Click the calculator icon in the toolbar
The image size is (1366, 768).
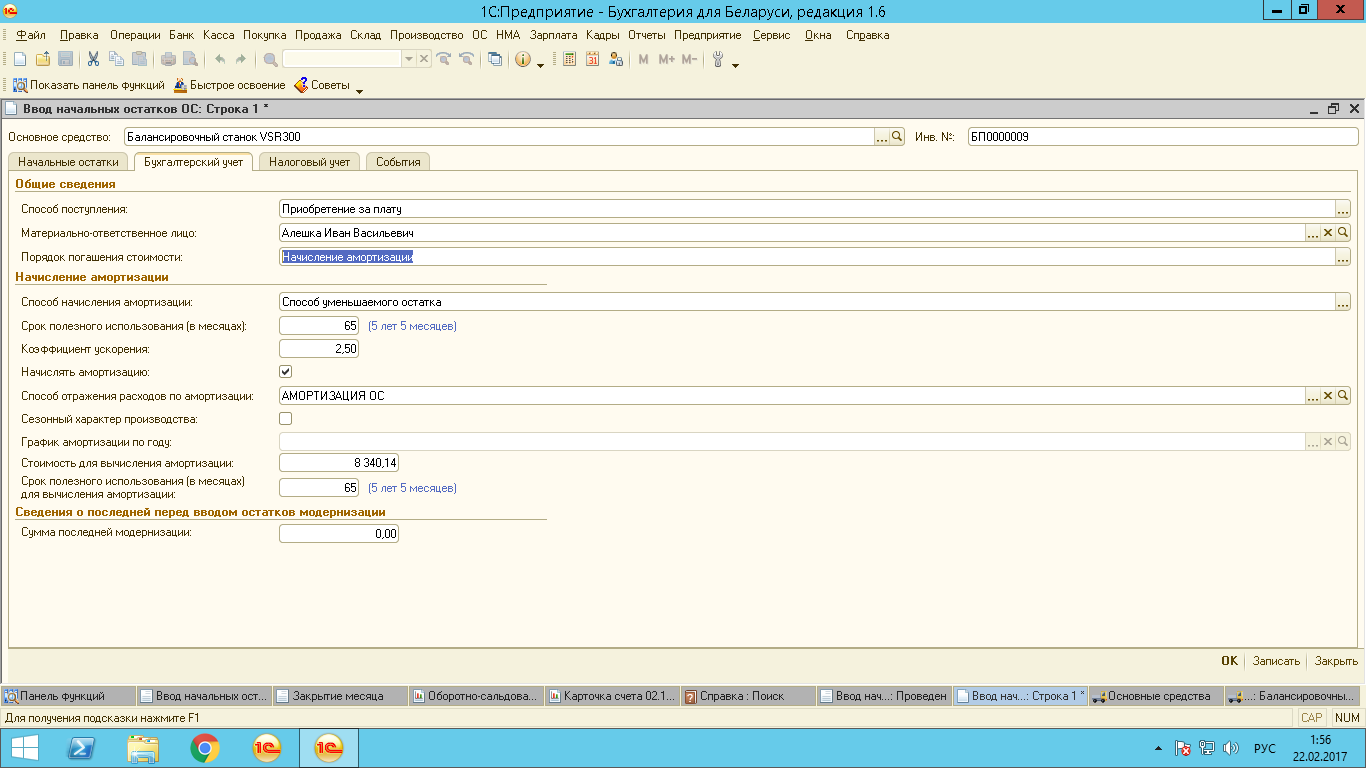coord(570,59)
